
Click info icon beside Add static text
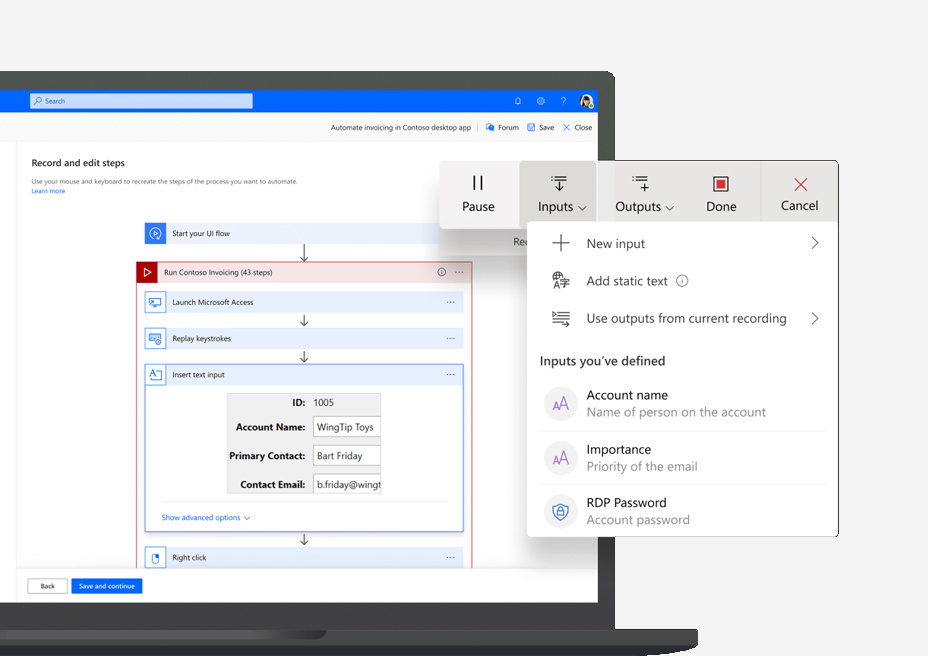pyautogui.click(x=682, y=281)
